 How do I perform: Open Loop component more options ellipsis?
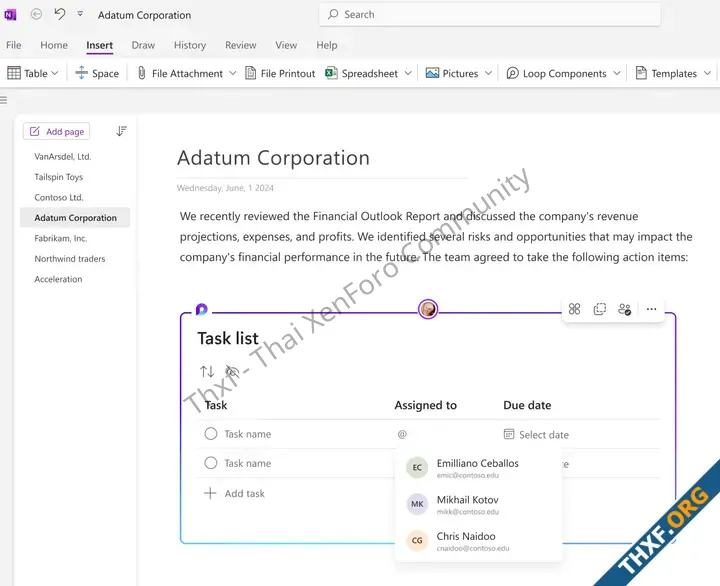tap(651, 309)
